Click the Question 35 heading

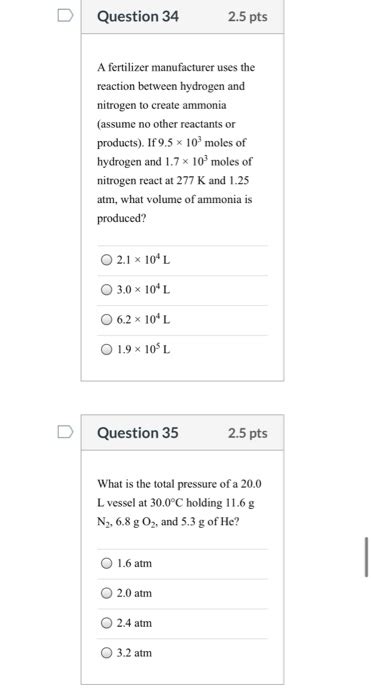coord(138,433)
